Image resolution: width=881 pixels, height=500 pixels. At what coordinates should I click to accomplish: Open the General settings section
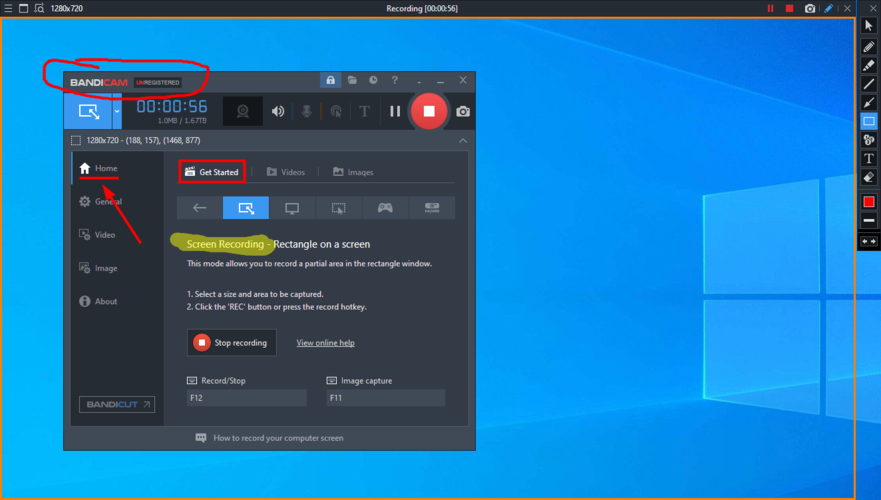click(x=101, y=201)
